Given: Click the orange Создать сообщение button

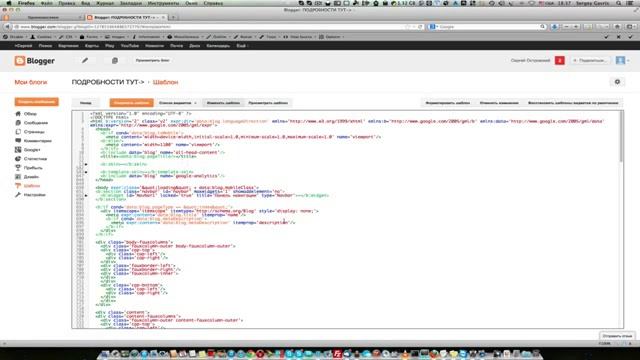Looking at the screenshot, I should click(37, 102).
